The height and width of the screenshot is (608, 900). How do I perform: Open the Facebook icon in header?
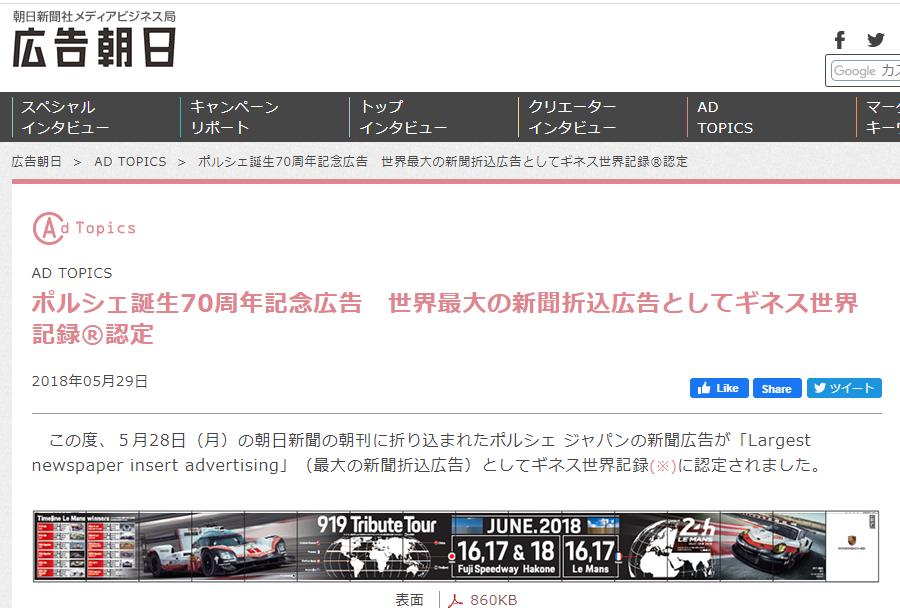pos(840,40)
